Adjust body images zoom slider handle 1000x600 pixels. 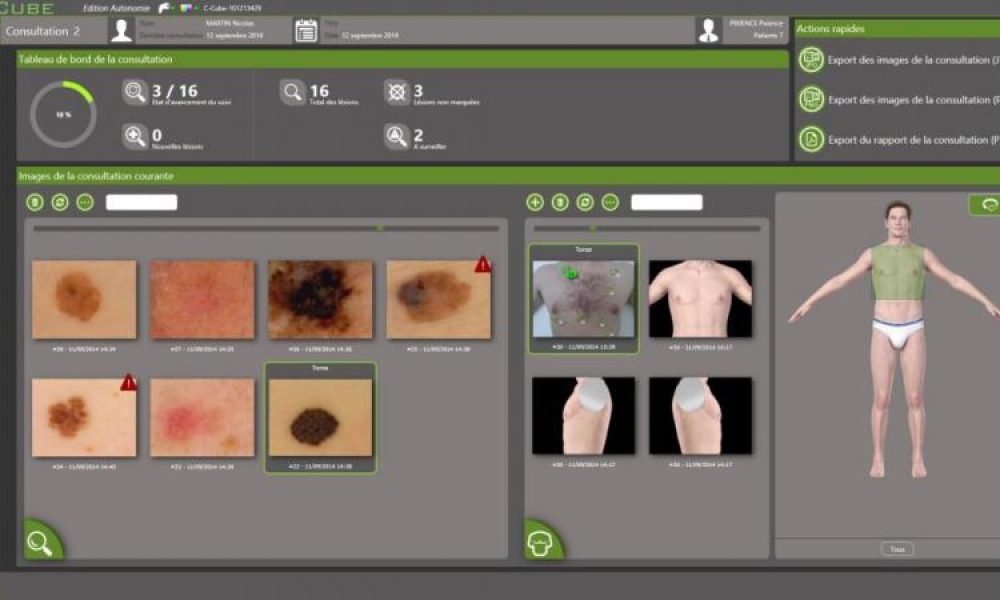click(593, 228)
